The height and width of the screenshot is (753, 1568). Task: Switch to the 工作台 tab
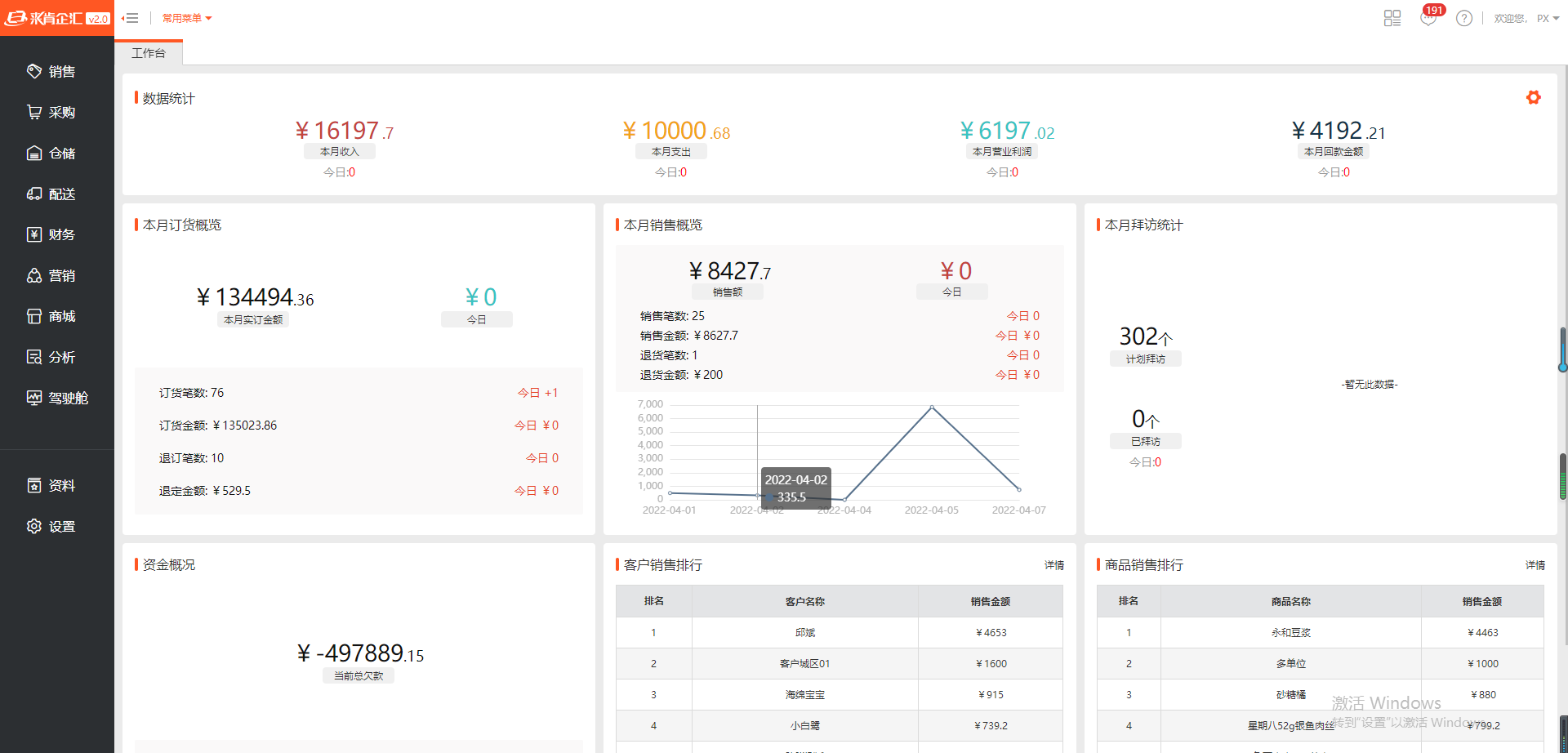pos(149,53)
